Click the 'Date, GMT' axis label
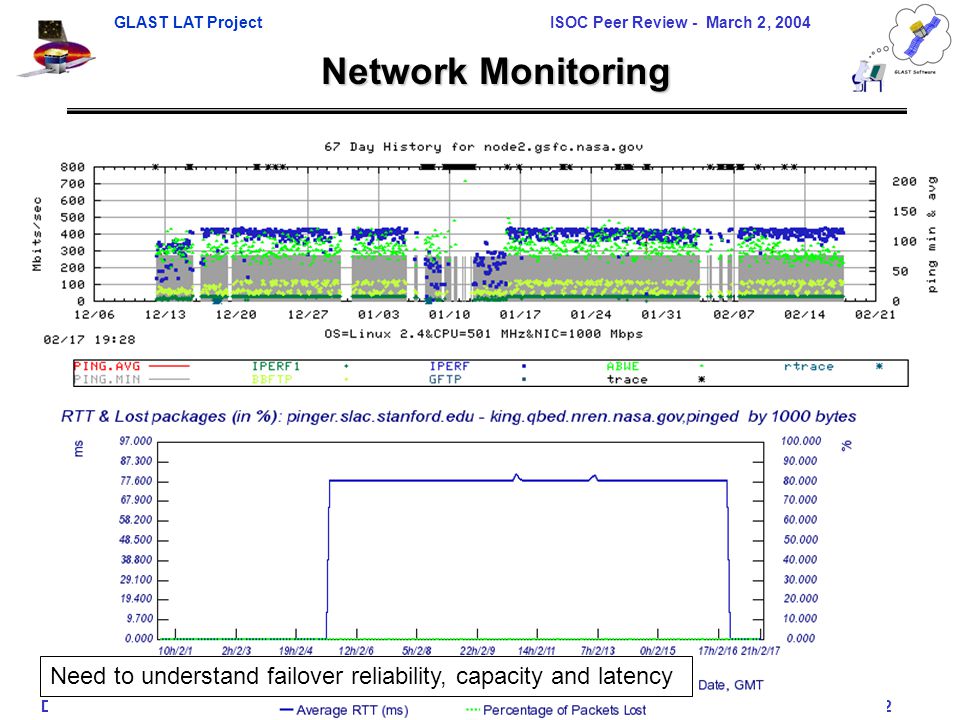The width and height of the screenshot is (960, 720). tap(730, 685)
